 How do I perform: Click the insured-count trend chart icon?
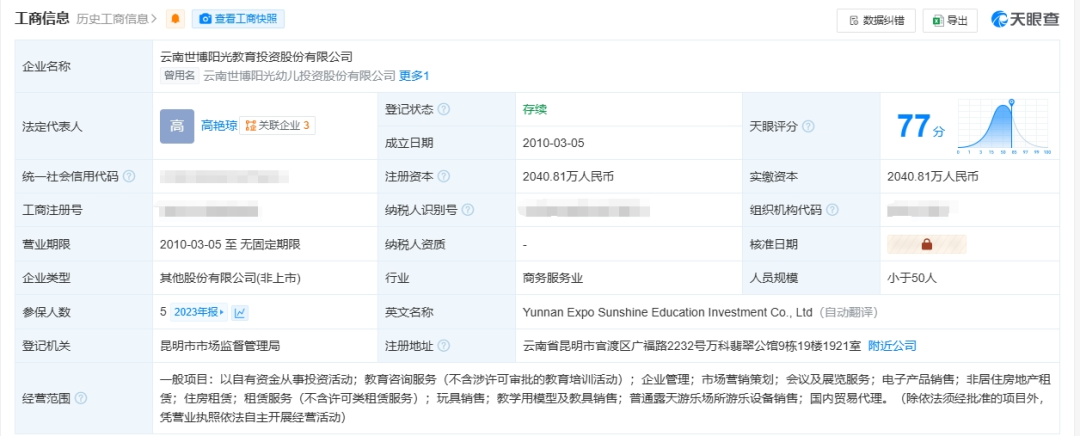[240, 313]
